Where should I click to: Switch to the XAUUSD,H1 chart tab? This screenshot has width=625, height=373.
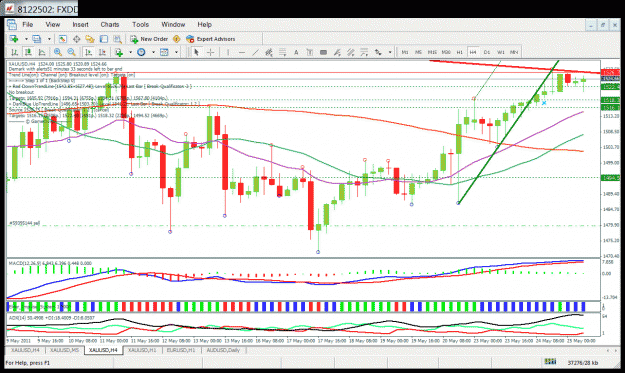142,350
